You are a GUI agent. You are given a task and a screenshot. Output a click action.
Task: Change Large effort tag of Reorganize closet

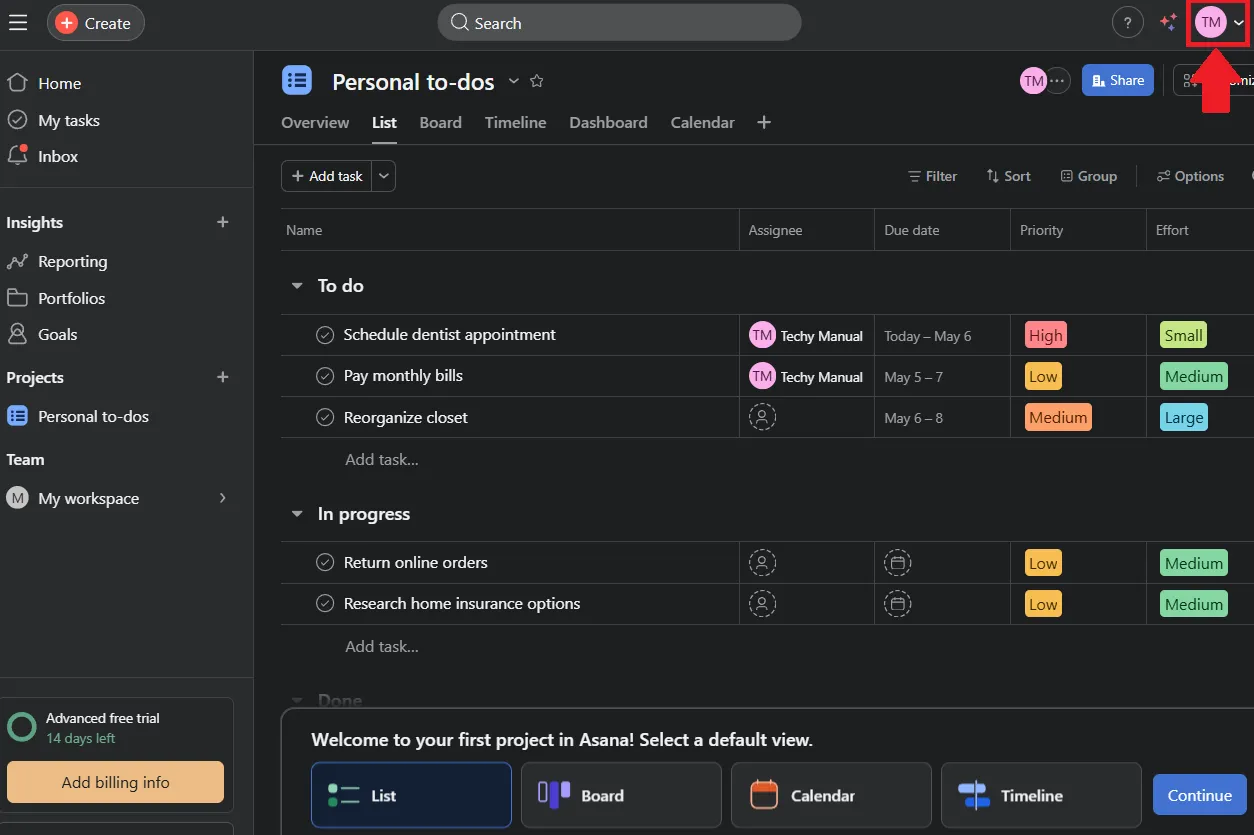(1184, 417)
